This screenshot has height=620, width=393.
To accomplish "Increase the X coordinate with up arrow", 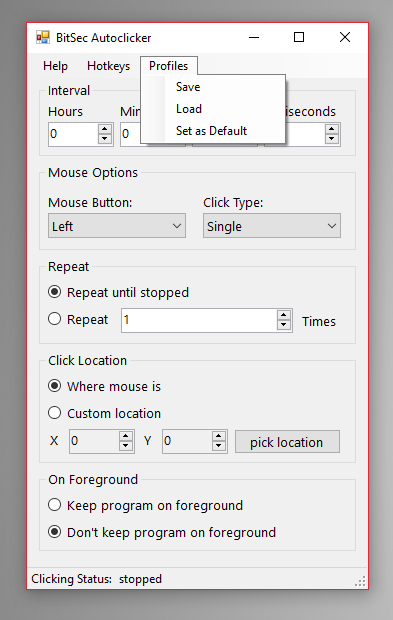I will [126, 436].
